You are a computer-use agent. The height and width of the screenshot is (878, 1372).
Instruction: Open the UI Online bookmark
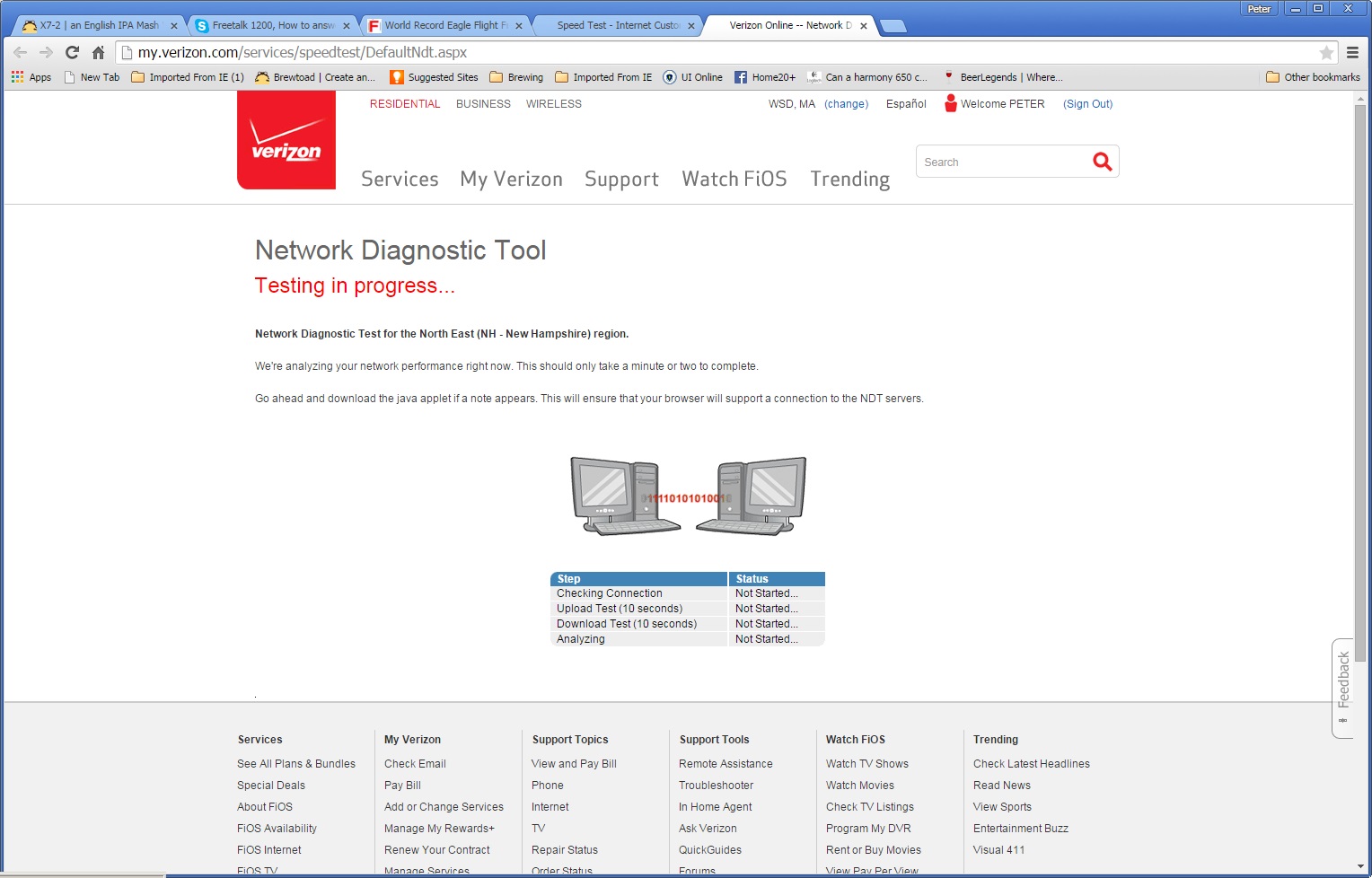pyautogui.click(x=692, y=77)
